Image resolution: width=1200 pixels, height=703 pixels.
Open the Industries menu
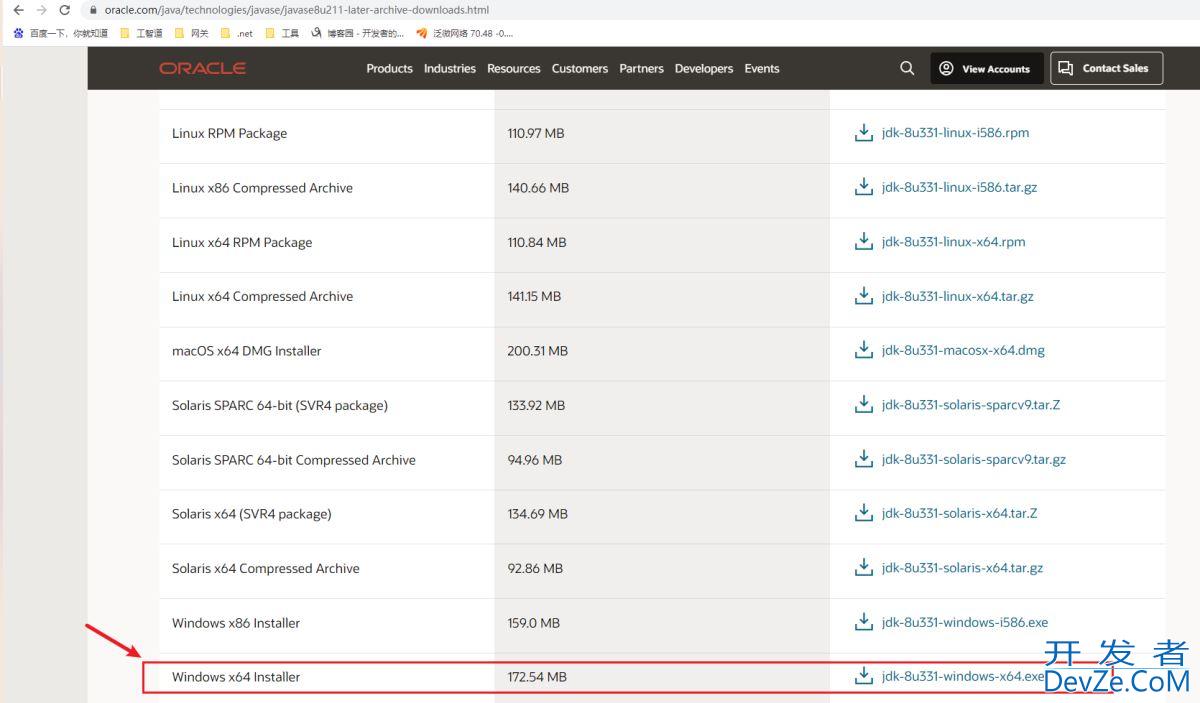pos(450,69)
